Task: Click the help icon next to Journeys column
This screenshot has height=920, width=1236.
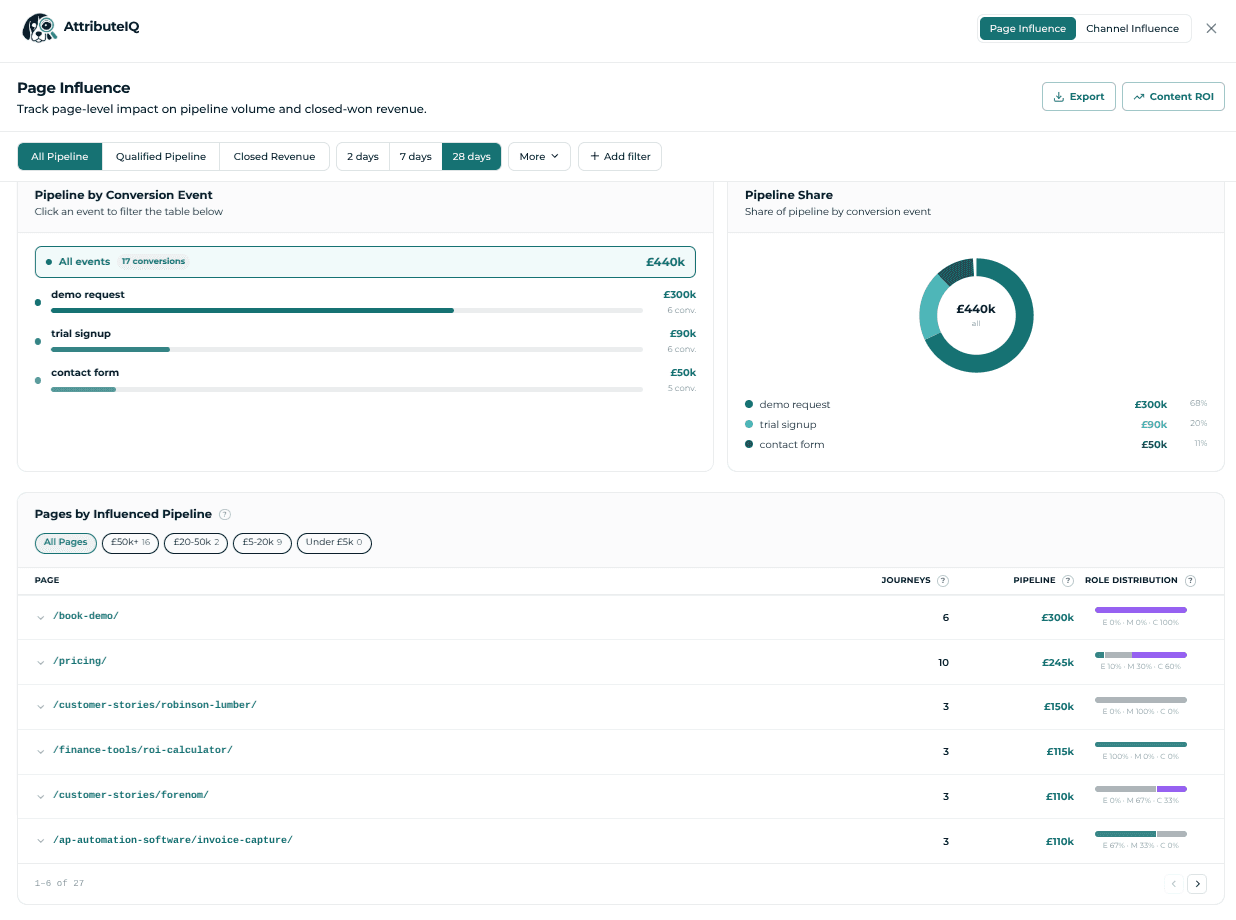Action: (943, 580)
